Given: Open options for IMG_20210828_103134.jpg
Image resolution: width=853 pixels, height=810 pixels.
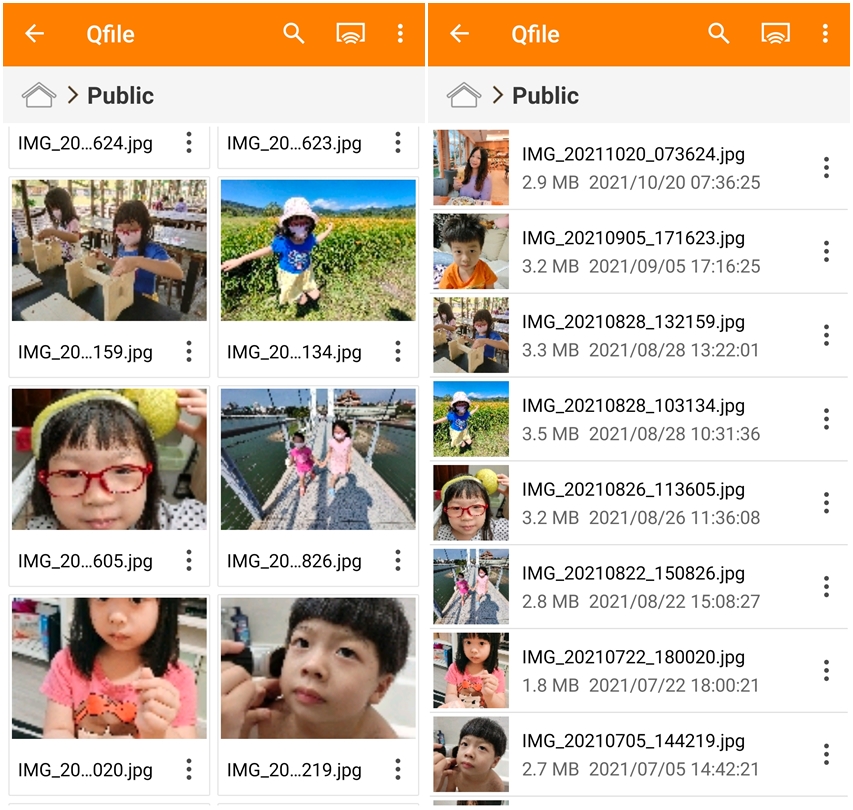Looking at the screenshot, I should 826,419.
